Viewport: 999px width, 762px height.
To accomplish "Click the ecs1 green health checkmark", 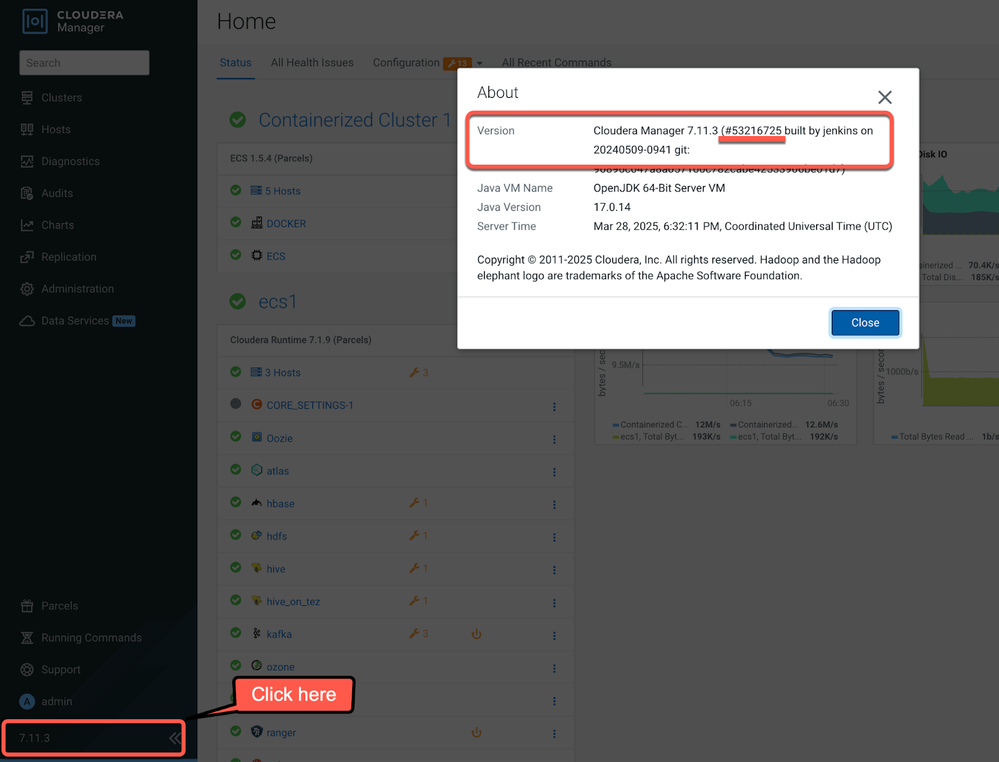I will pyautogui.click(x=238, y=301).
